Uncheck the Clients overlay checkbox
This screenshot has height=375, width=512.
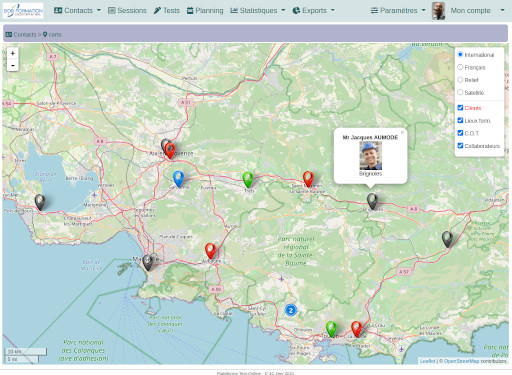460,108
